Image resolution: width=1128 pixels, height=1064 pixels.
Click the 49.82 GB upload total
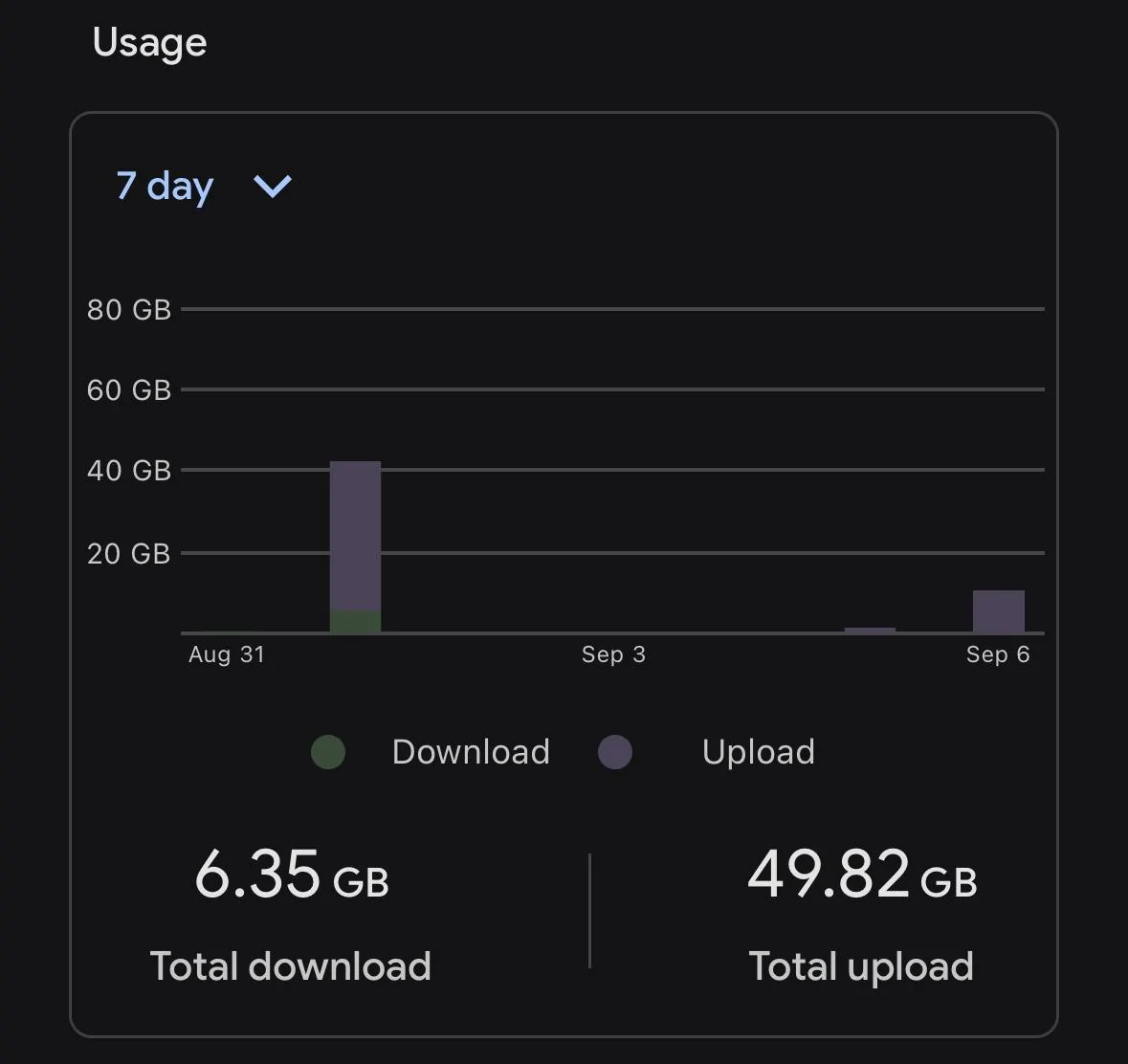tap(862, 875)
